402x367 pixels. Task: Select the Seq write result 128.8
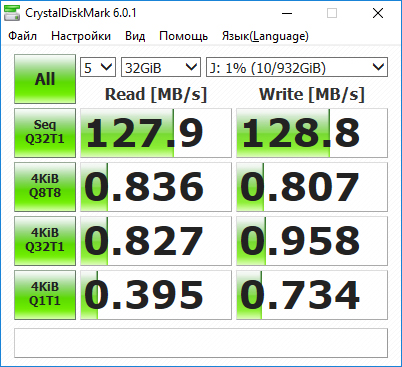312,133
